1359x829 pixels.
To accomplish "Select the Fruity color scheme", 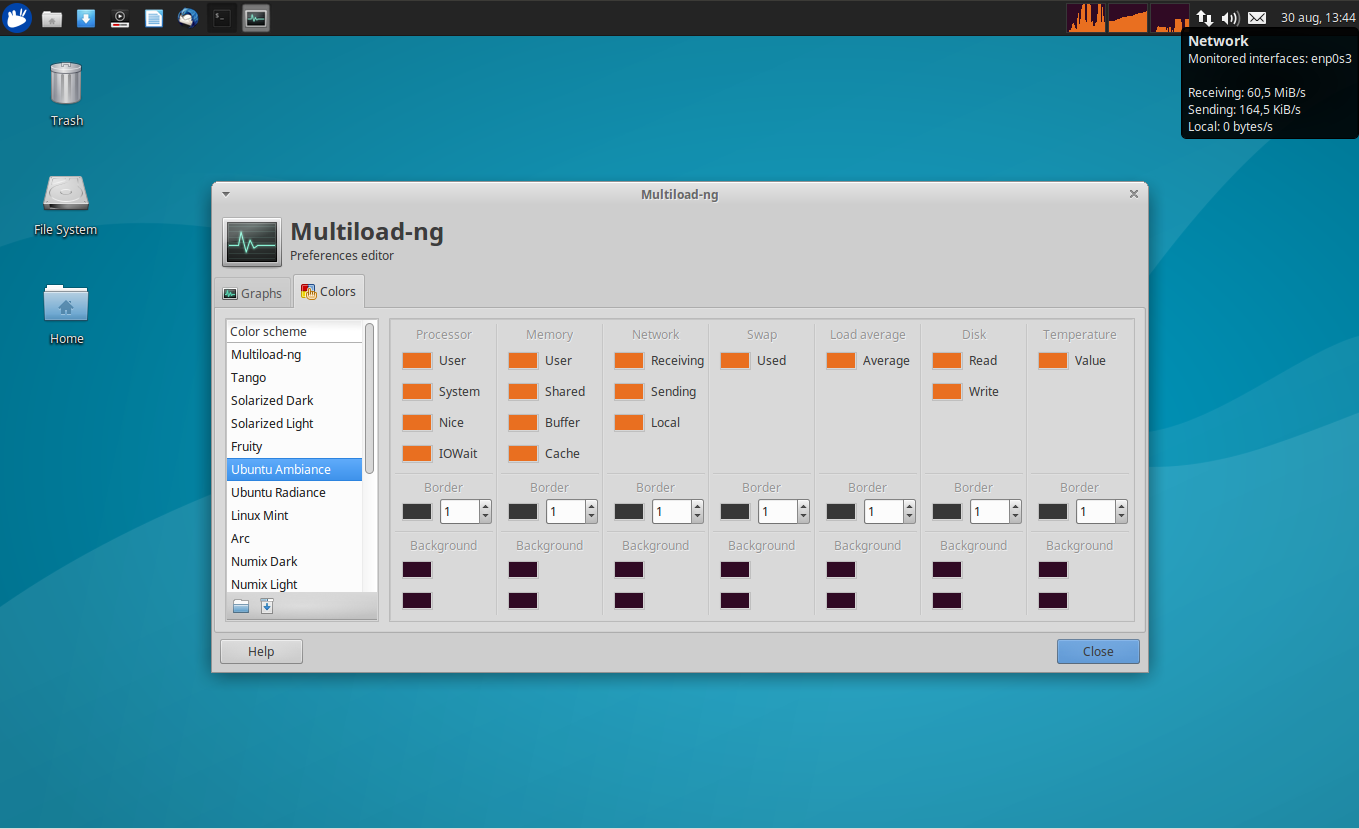I will [248, 446].
